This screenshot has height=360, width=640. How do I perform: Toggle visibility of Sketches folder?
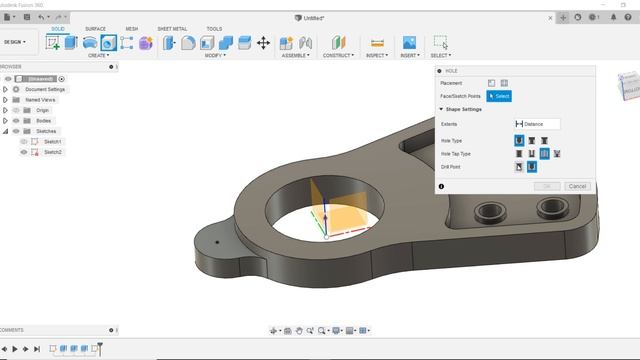pos(16,131)
